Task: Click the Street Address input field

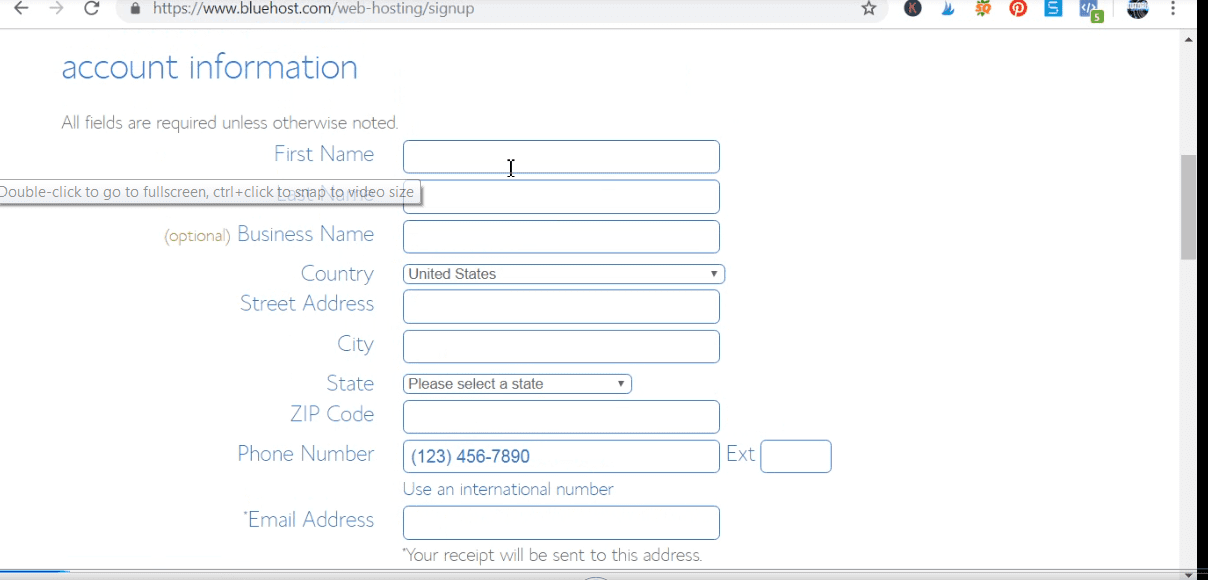Action: tap(561, 307)
